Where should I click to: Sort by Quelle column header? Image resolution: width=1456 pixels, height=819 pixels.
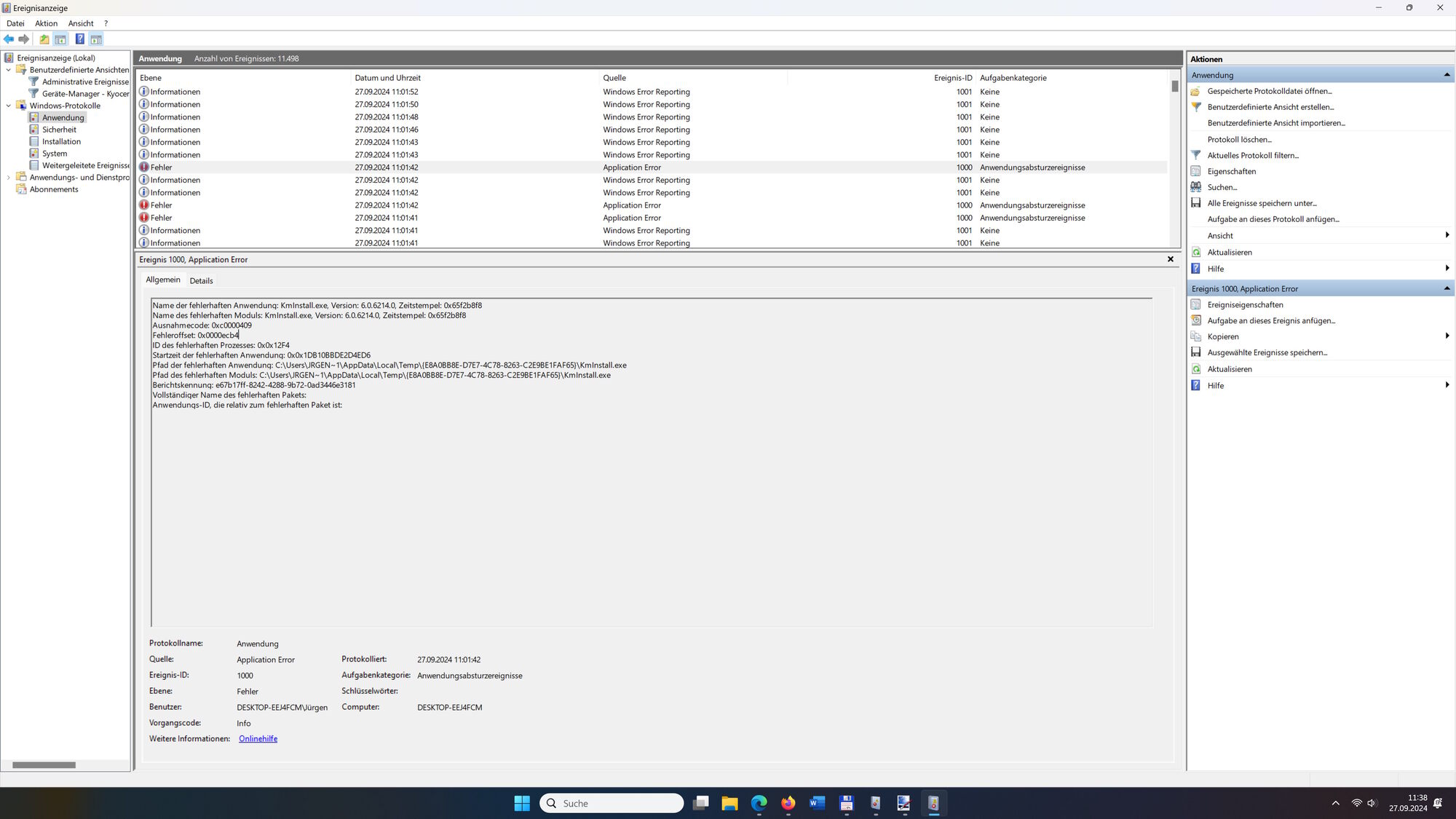[694, 78]
